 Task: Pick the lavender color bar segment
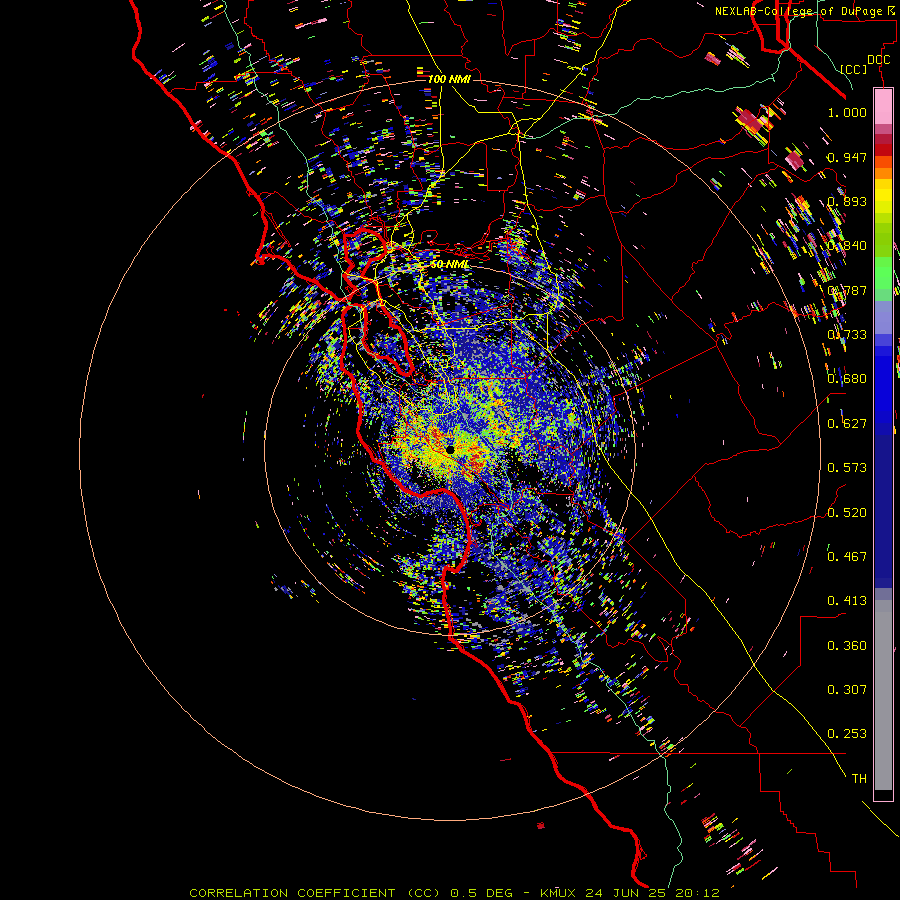click(x=883, y=317)
